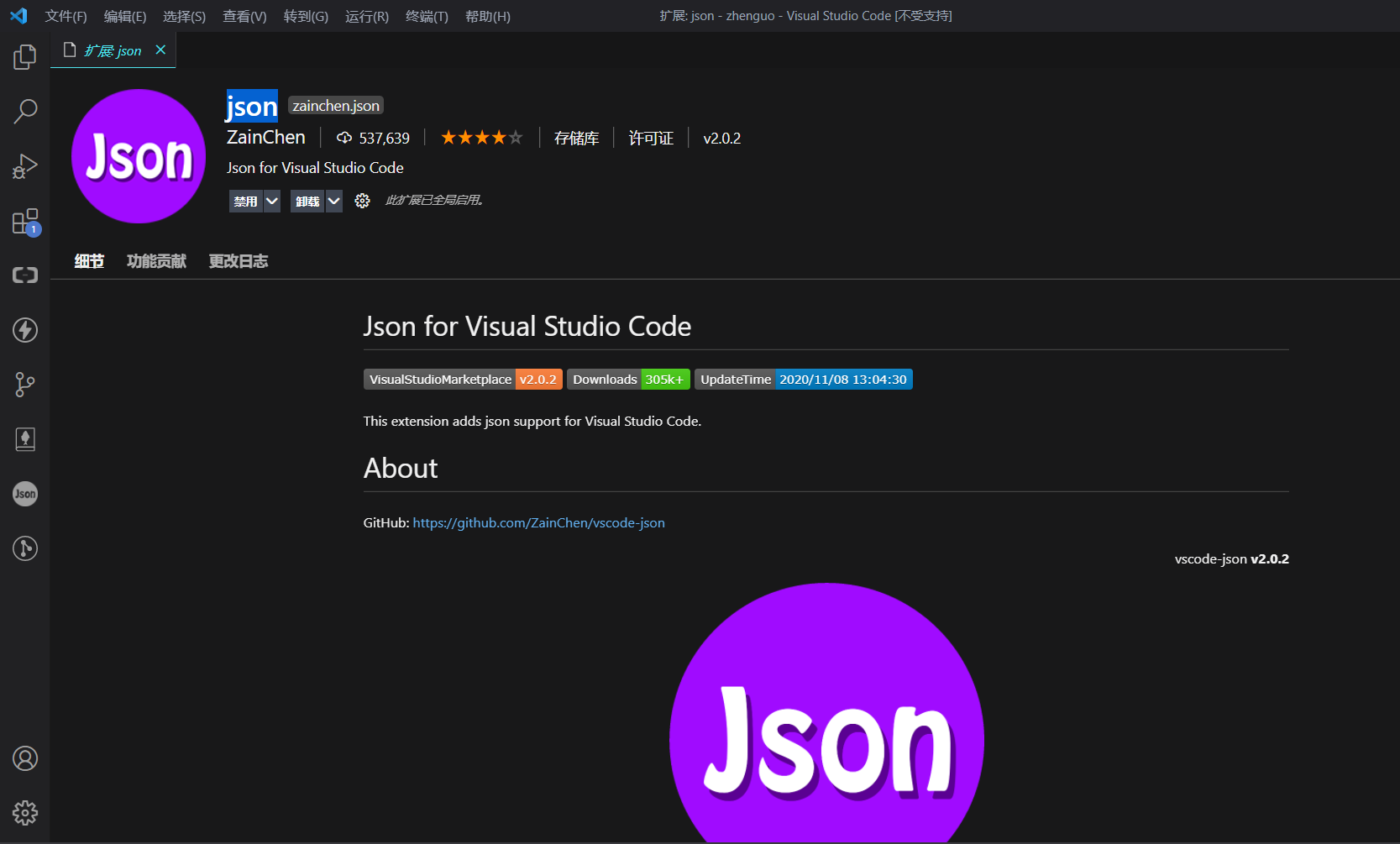The image size is (1400, 844).
Task: Open the Manage gear at bottom of activity bar
Action: coord(25,813)
